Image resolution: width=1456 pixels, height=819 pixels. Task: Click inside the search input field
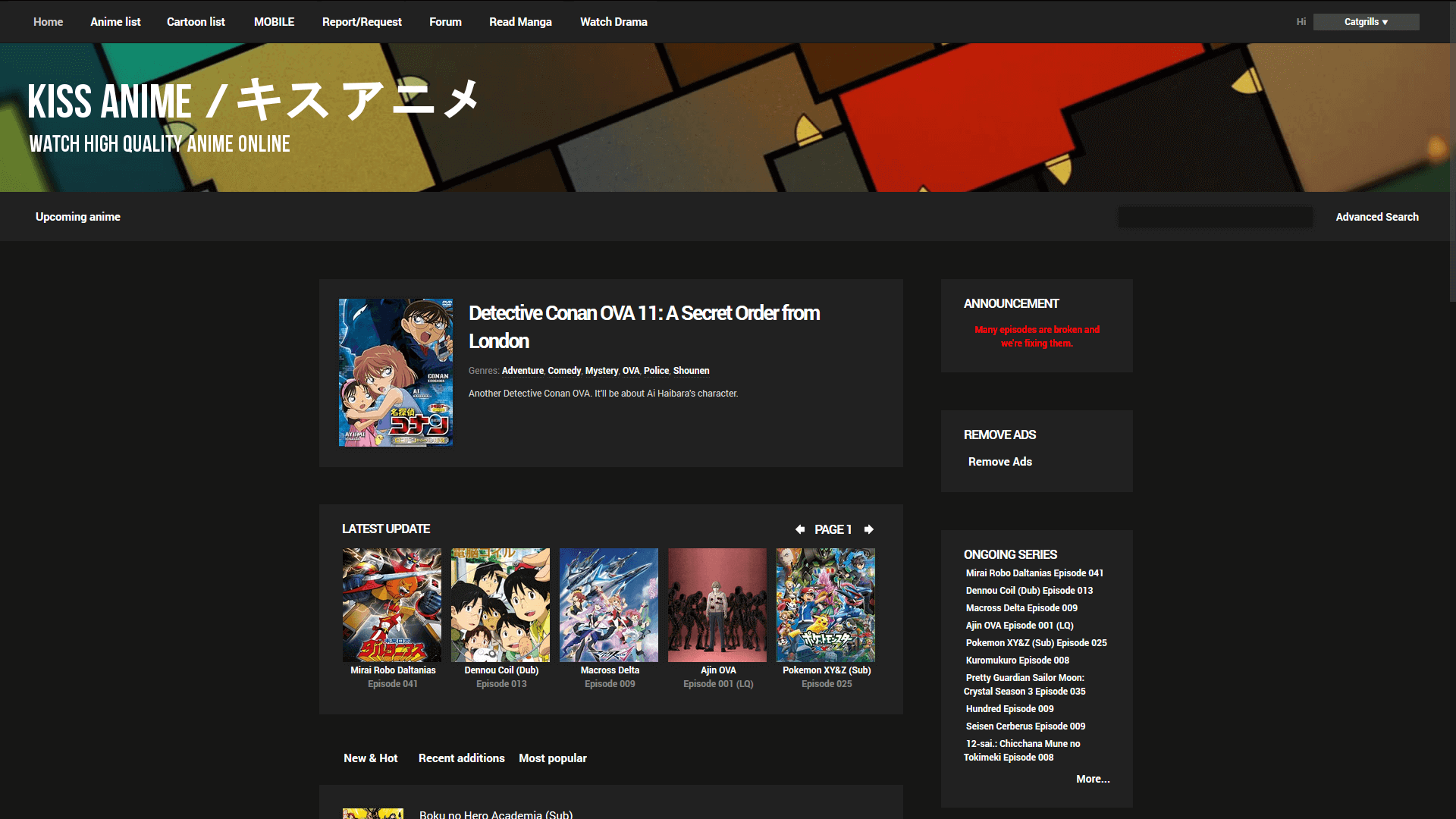pyautogui.click(x=1215, y=217)
